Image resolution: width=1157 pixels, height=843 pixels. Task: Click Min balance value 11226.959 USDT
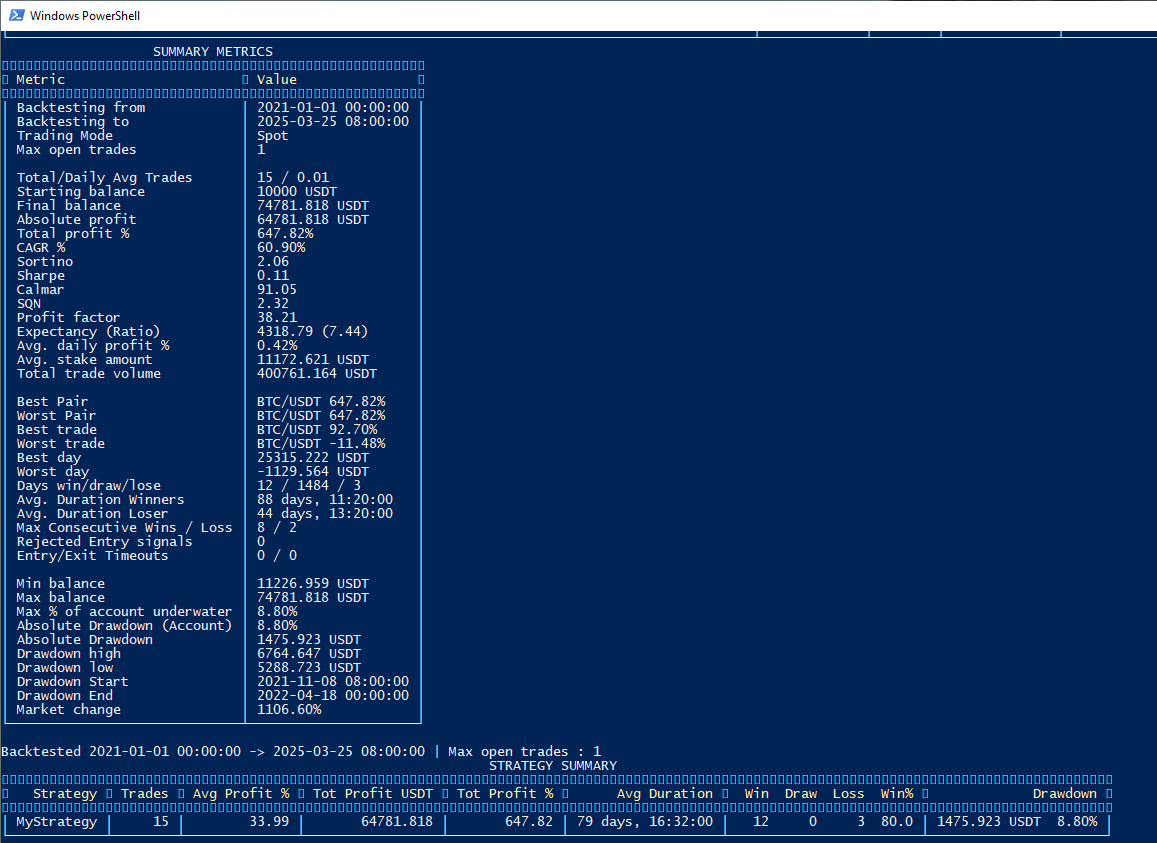(x=313, y=585)
